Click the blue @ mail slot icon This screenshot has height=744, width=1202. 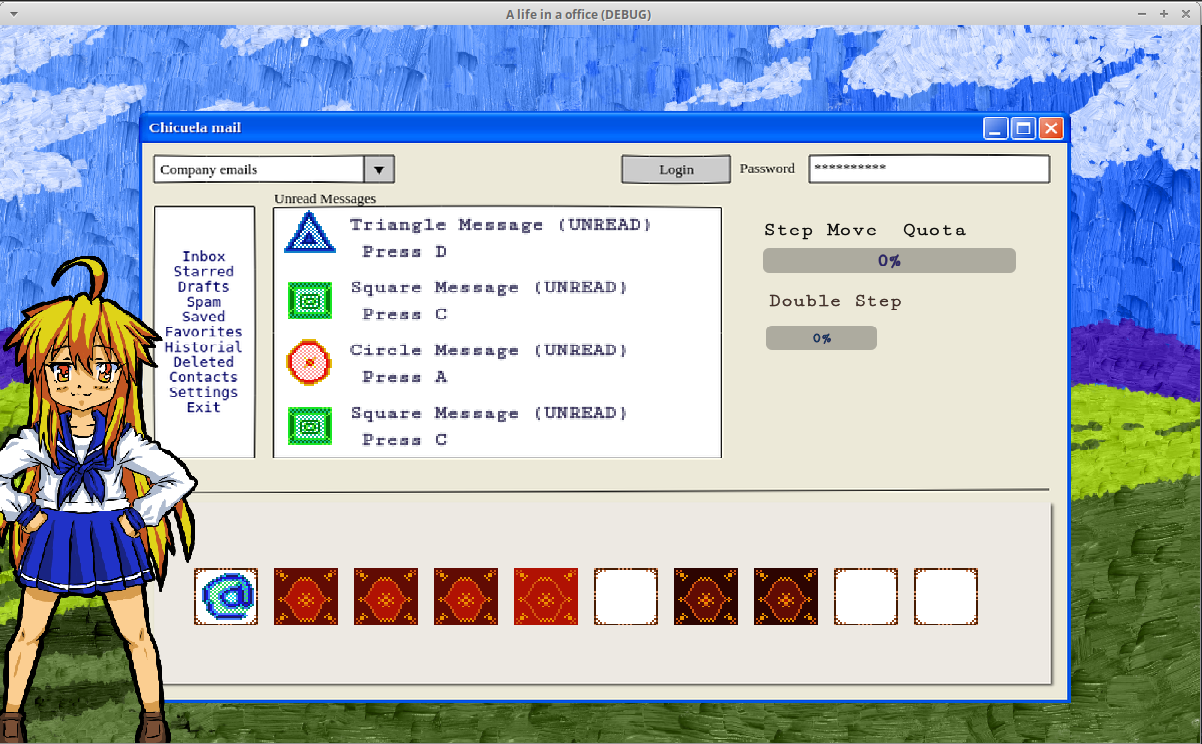click(226, 597)
